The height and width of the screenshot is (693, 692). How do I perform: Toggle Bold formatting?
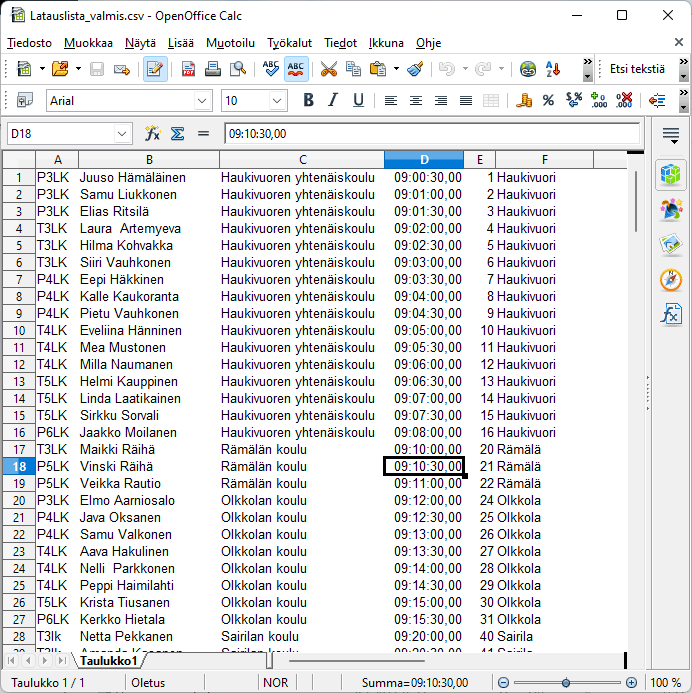308,100
